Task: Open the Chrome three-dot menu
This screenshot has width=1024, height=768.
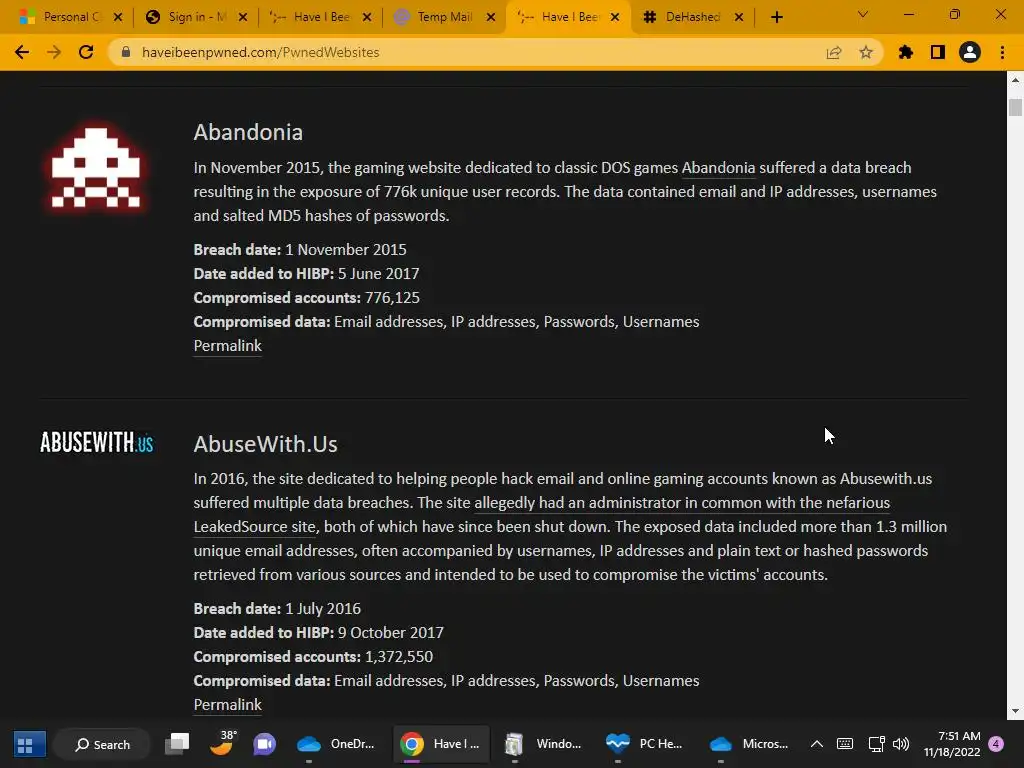Action: [1002, 52]
